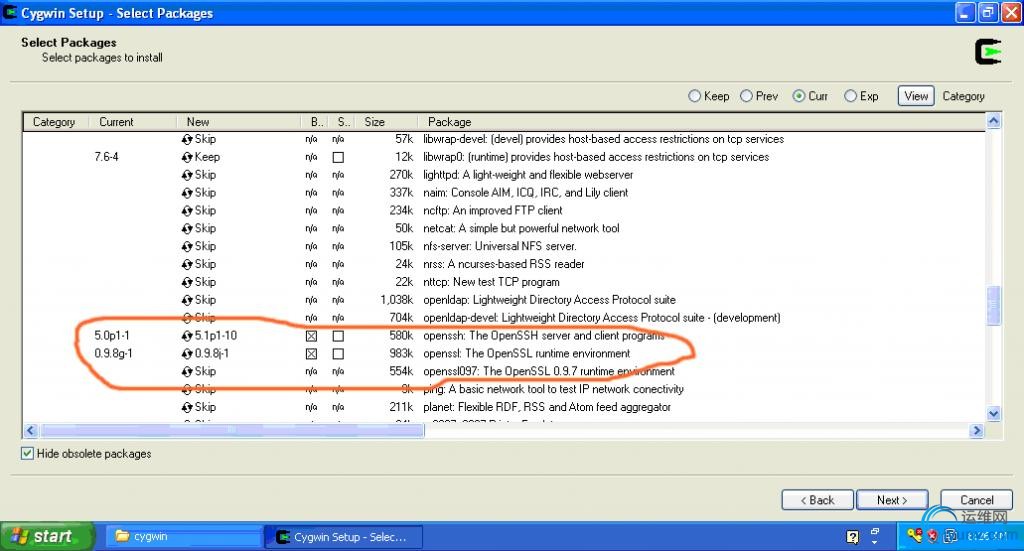Cycle the Skip icon for openldap
The height and width of the screenshot is (551, 1024).
click(x=187, y=300)
